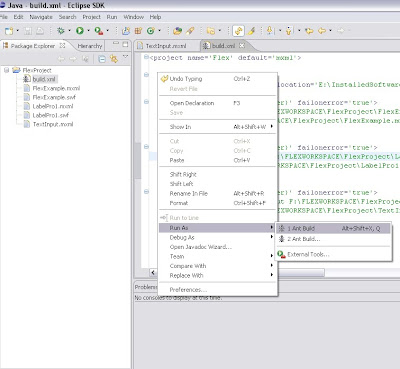Open the Navigate menu
This screenshot has width=400, height=369.
click(41, 17)
